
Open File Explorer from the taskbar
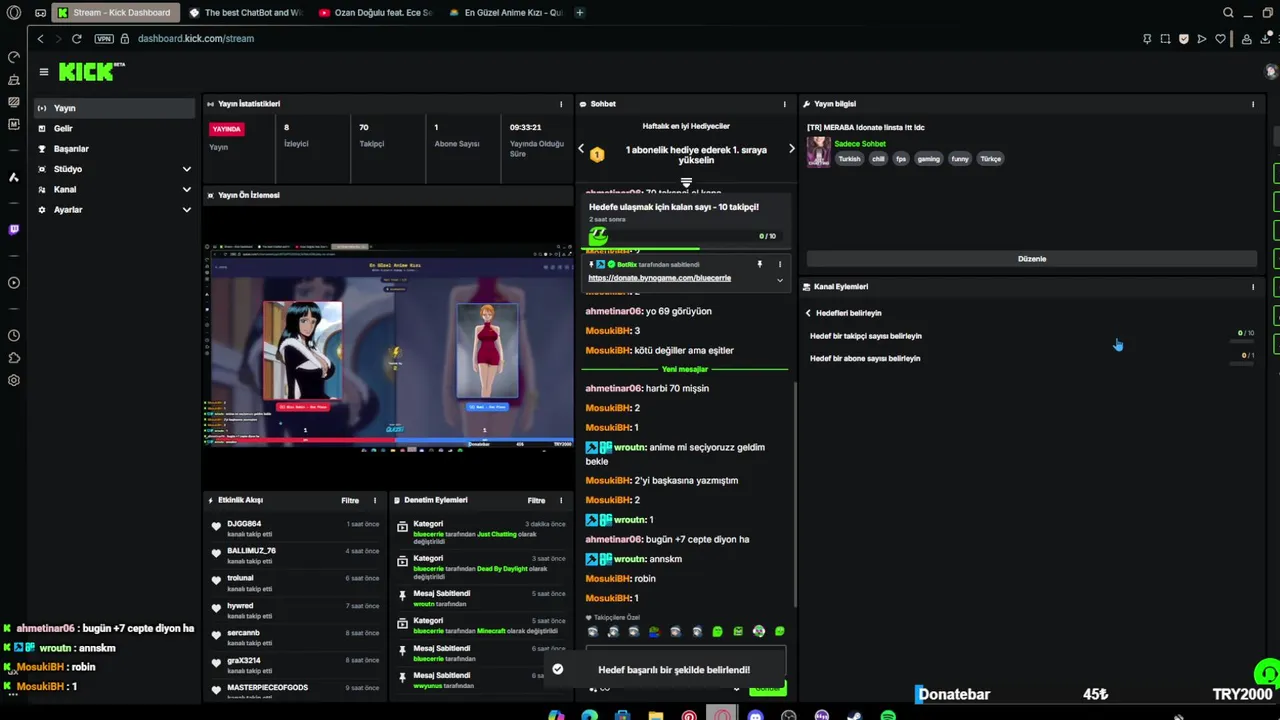click(x=656, y=714)
